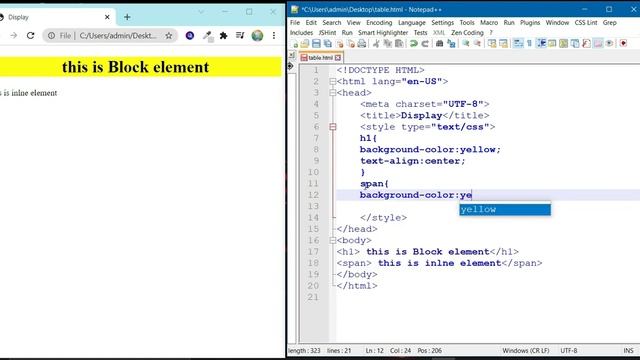Click the Replace toolbar icon
The height and width of the screenshot is (360, 640).
pyautogui.click(x=451, y=44)
